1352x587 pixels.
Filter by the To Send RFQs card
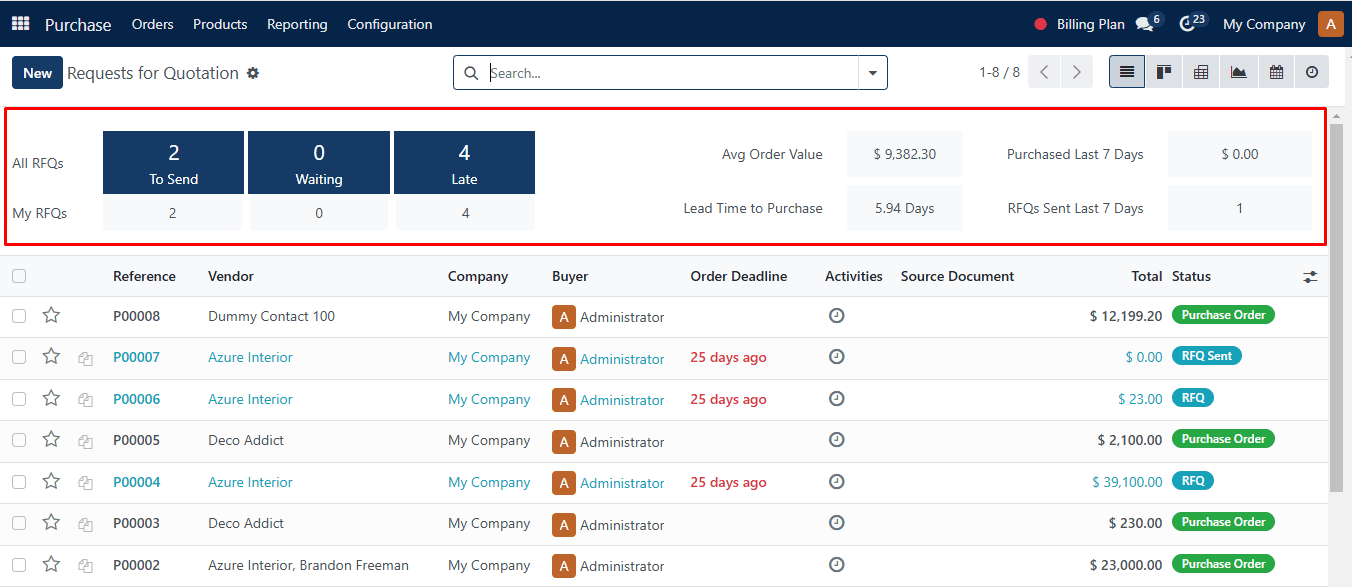pos(173,162)
